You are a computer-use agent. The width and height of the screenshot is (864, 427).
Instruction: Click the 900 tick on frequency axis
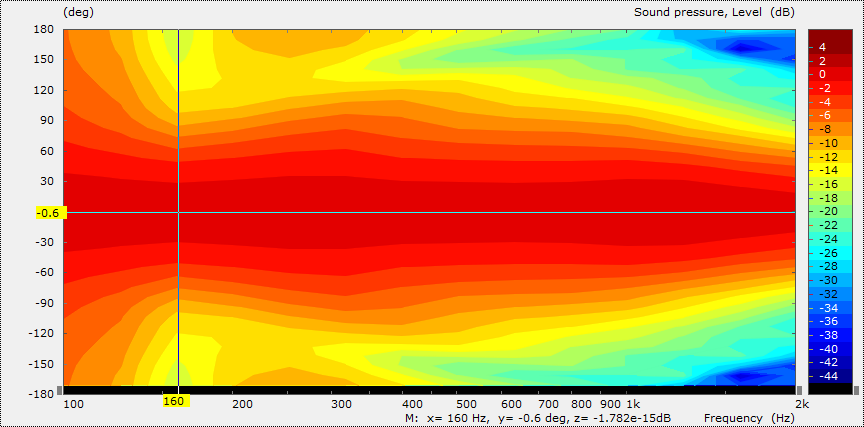(x=609, y=405)
